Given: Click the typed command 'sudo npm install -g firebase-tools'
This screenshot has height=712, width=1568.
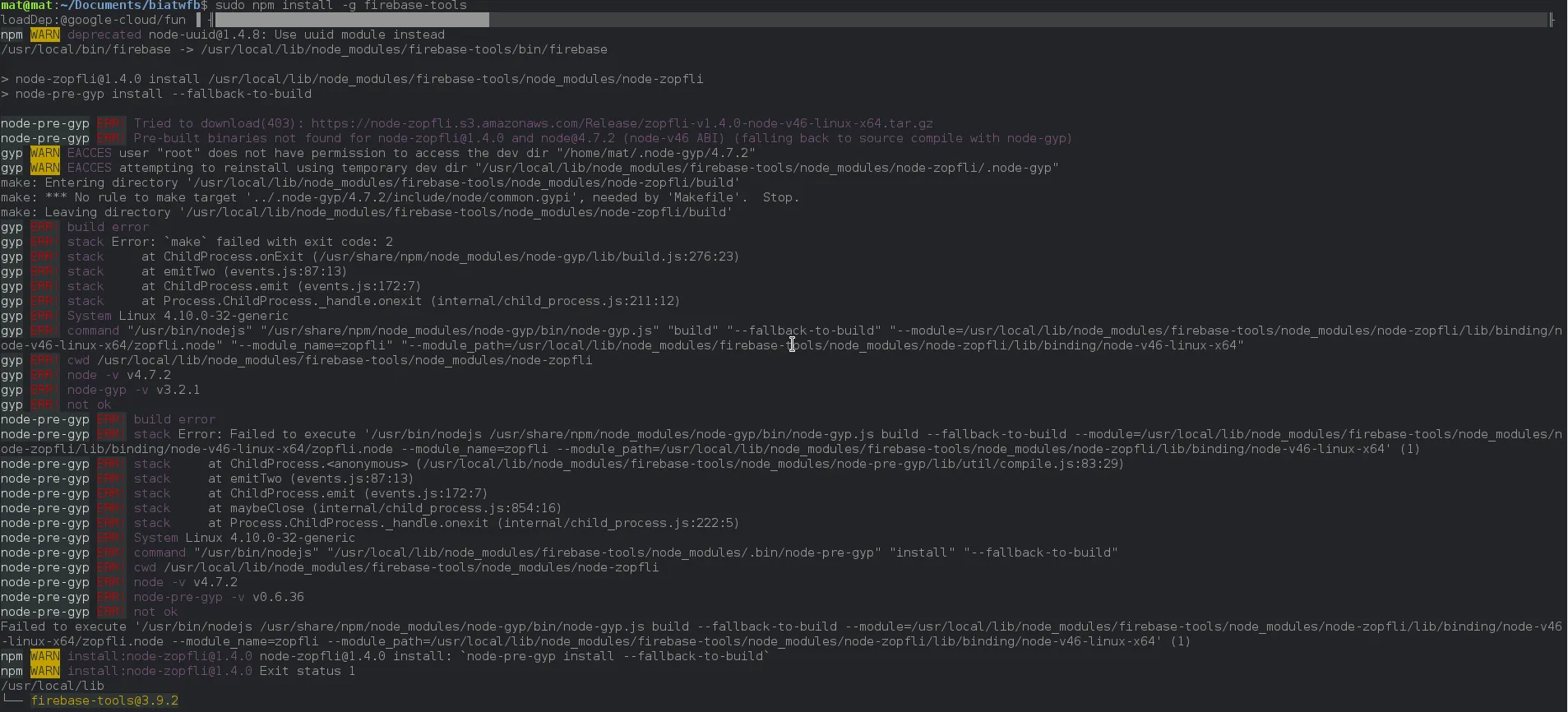Looking at the screenshot, I should tap(341, 6).
